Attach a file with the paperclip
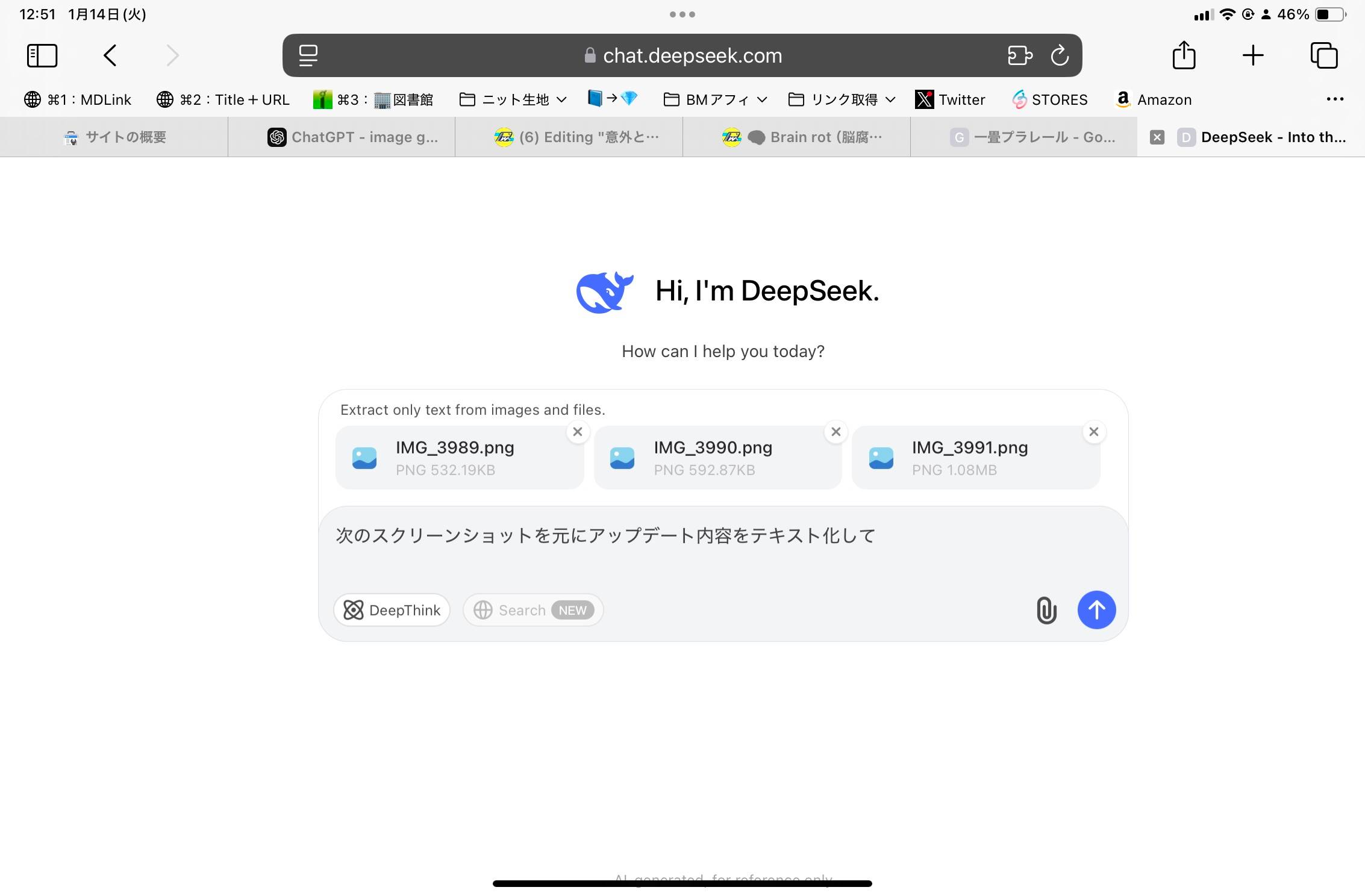 pyautogui.click(x=1046, y=610)
